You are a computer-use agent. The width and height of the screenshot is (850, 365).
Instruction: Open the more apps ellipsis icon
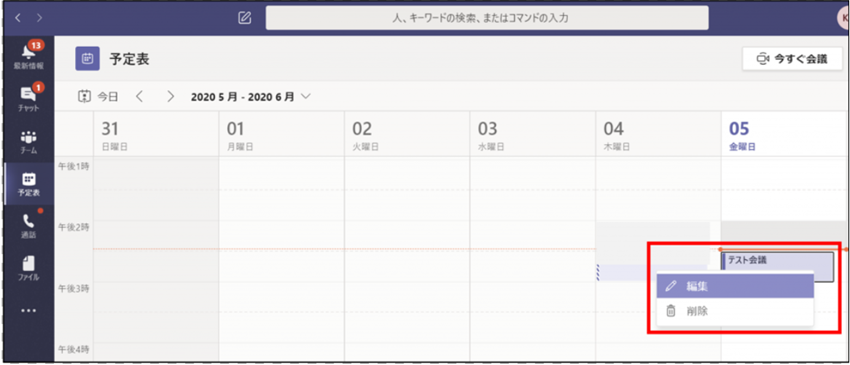pyautogui.click(x=29, y=311)
